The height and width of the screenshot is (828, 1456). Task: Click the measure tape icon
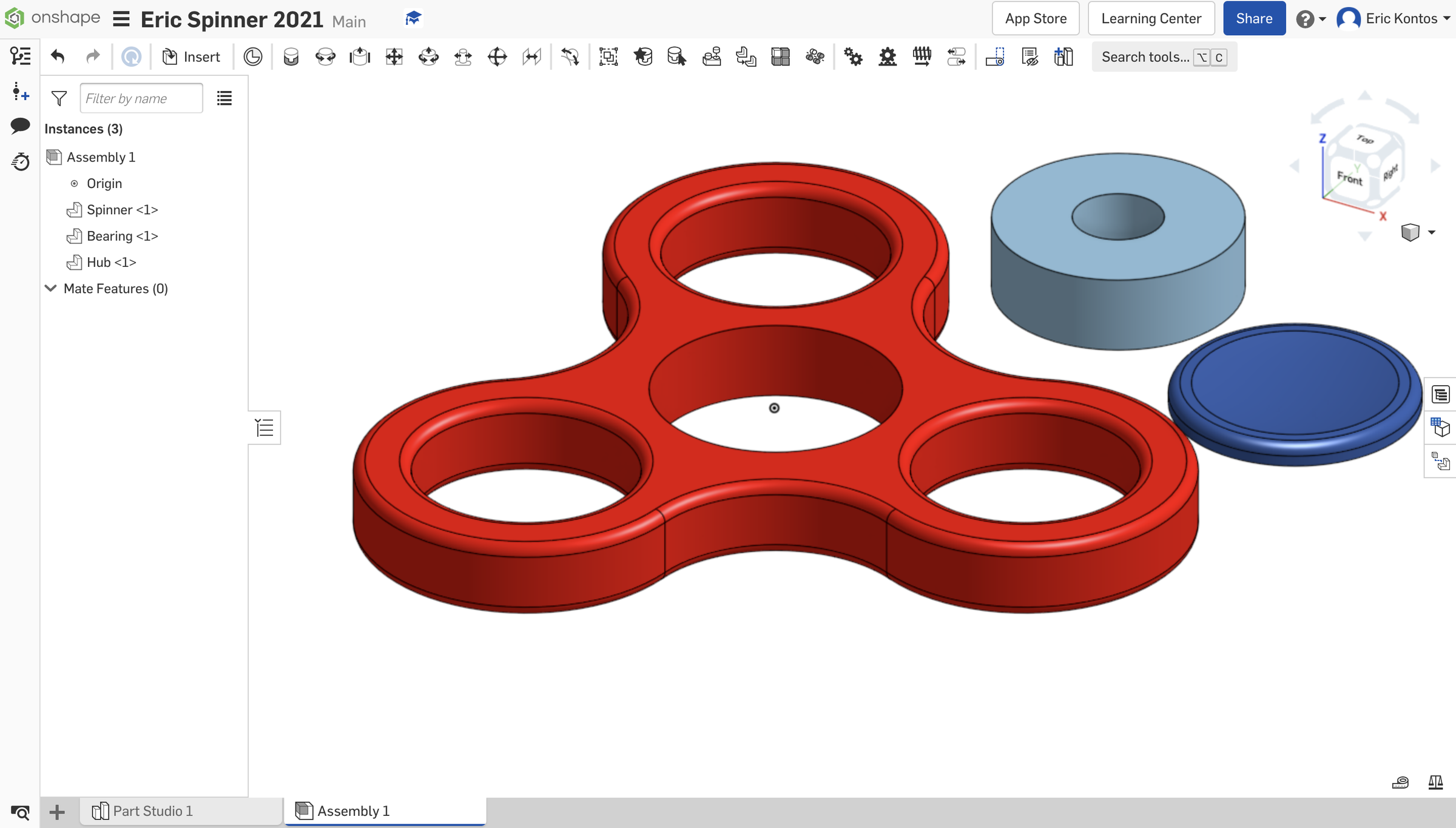1400,783
